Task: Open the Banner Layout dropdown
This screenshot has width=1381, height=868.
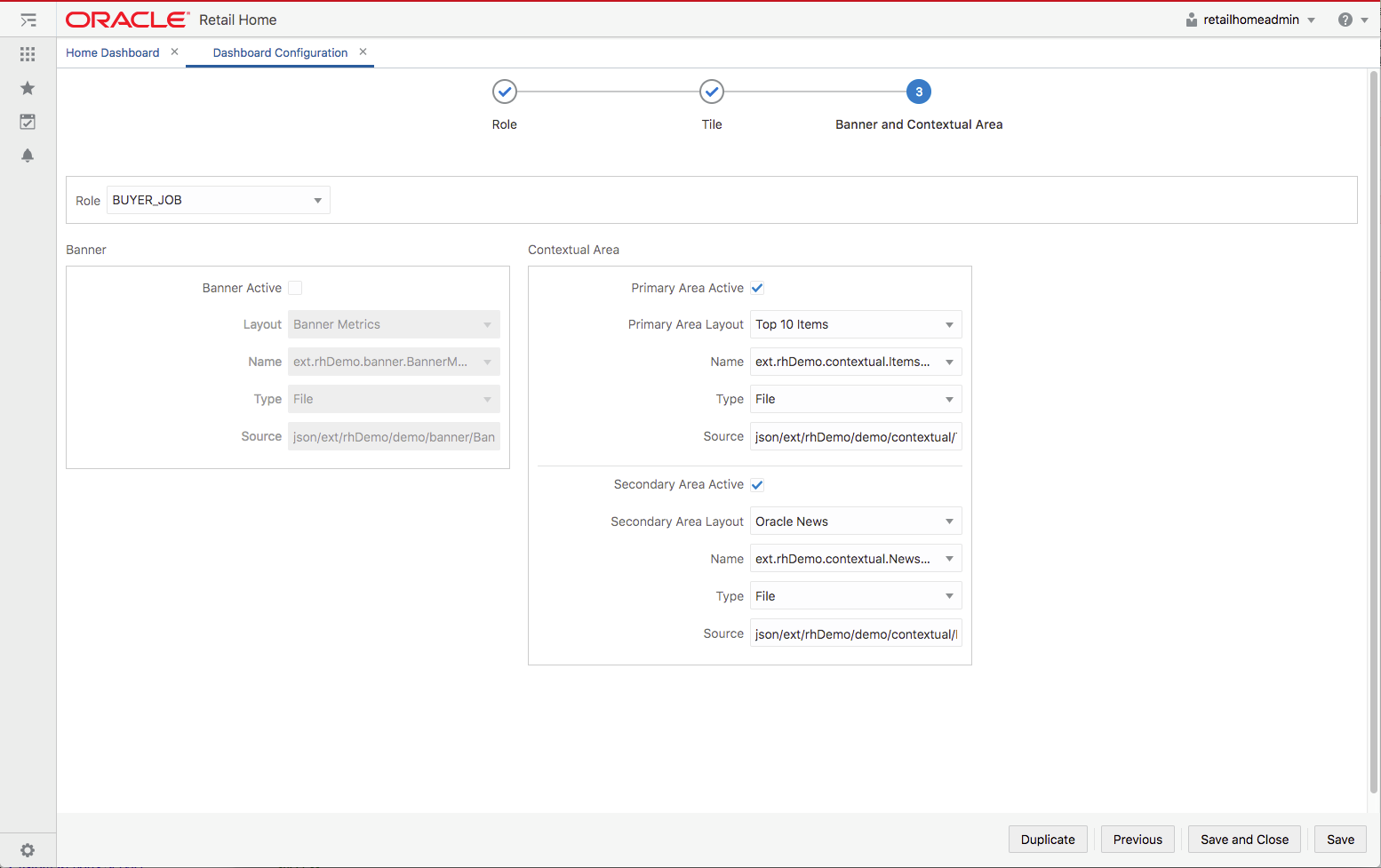Action: [394, 324]
